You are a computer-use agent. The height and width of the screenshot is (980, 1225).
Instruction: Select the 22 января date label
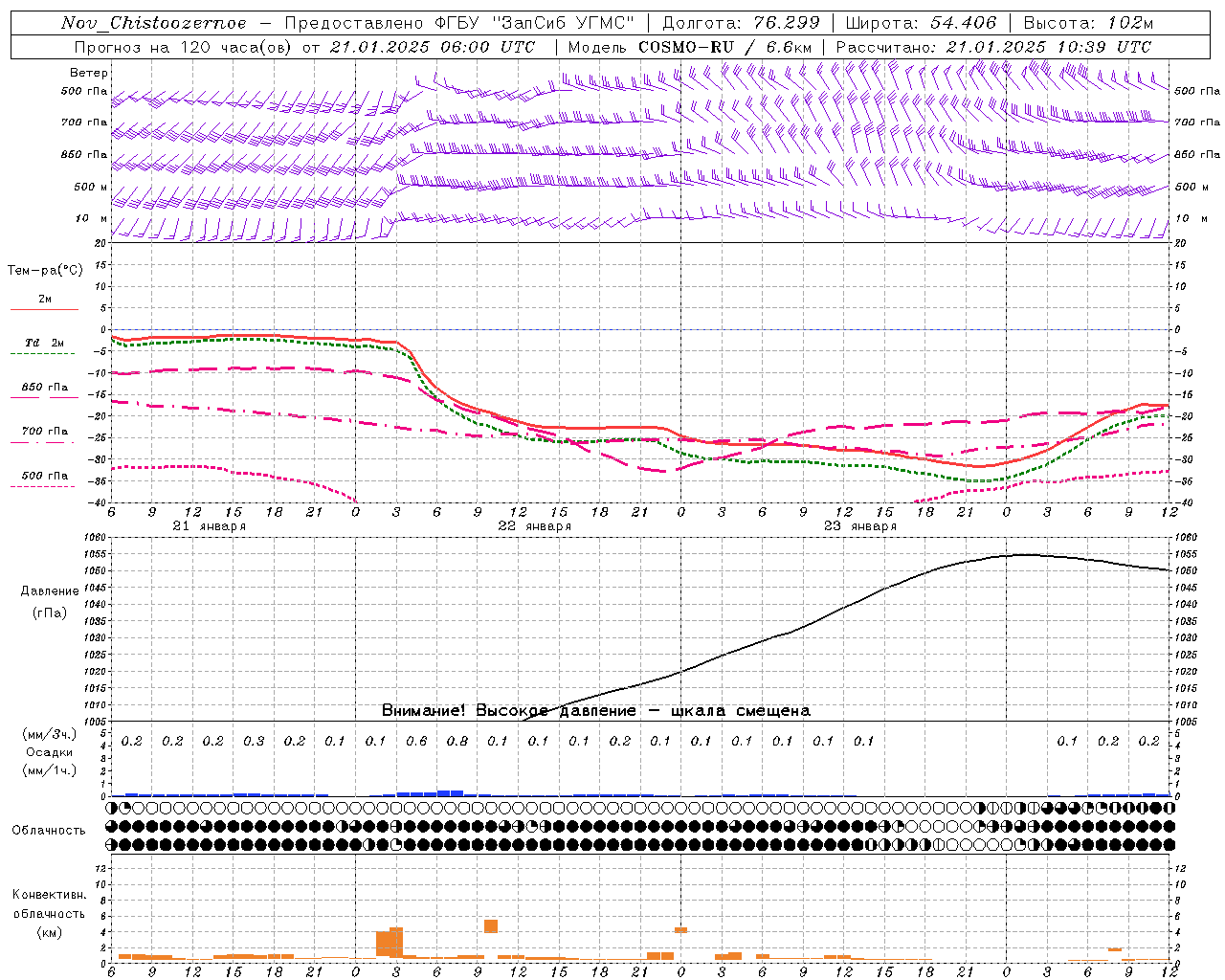[535, 526]
